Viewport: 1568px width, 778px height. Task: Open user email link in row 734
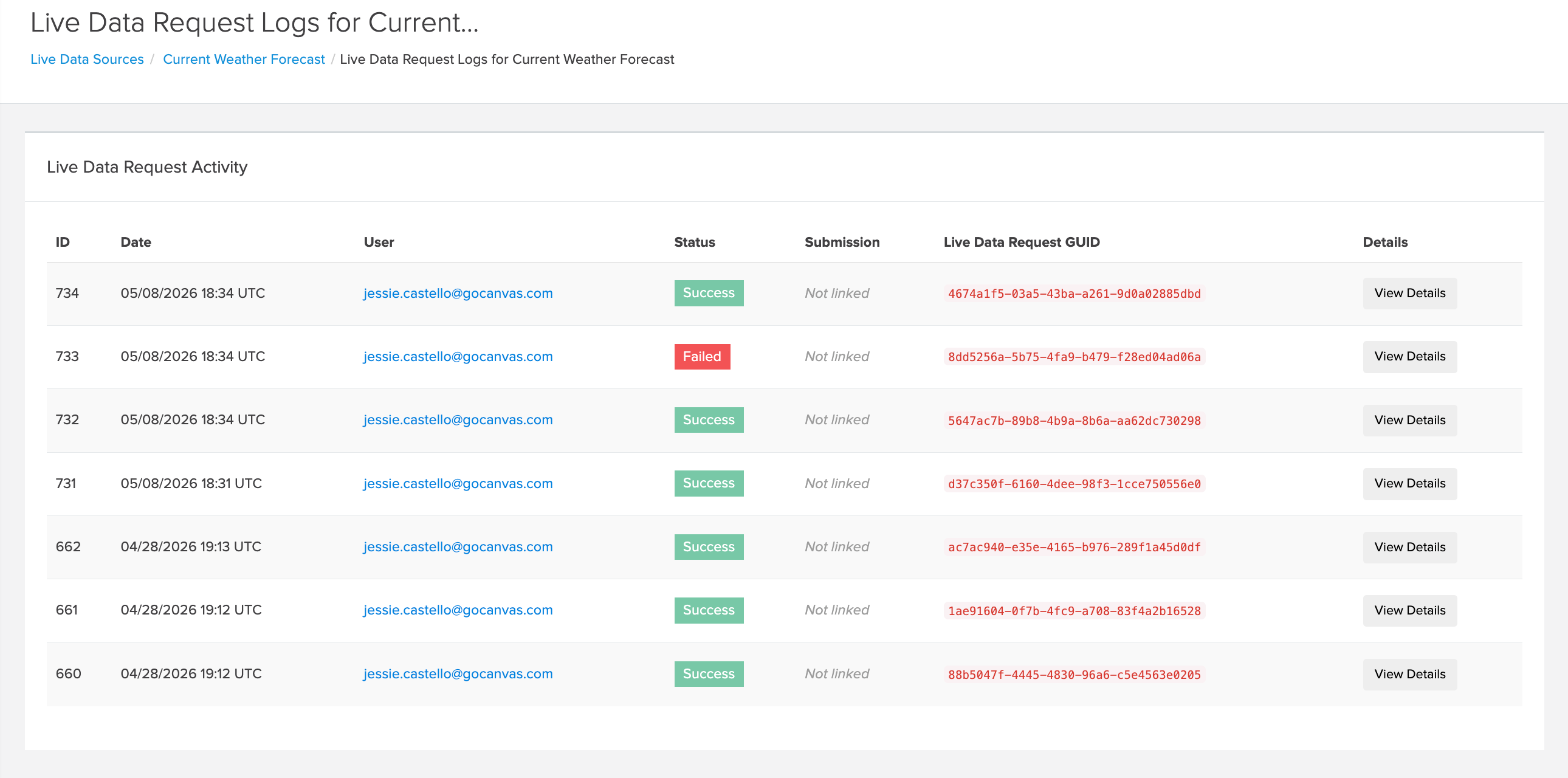coord(458,294)
